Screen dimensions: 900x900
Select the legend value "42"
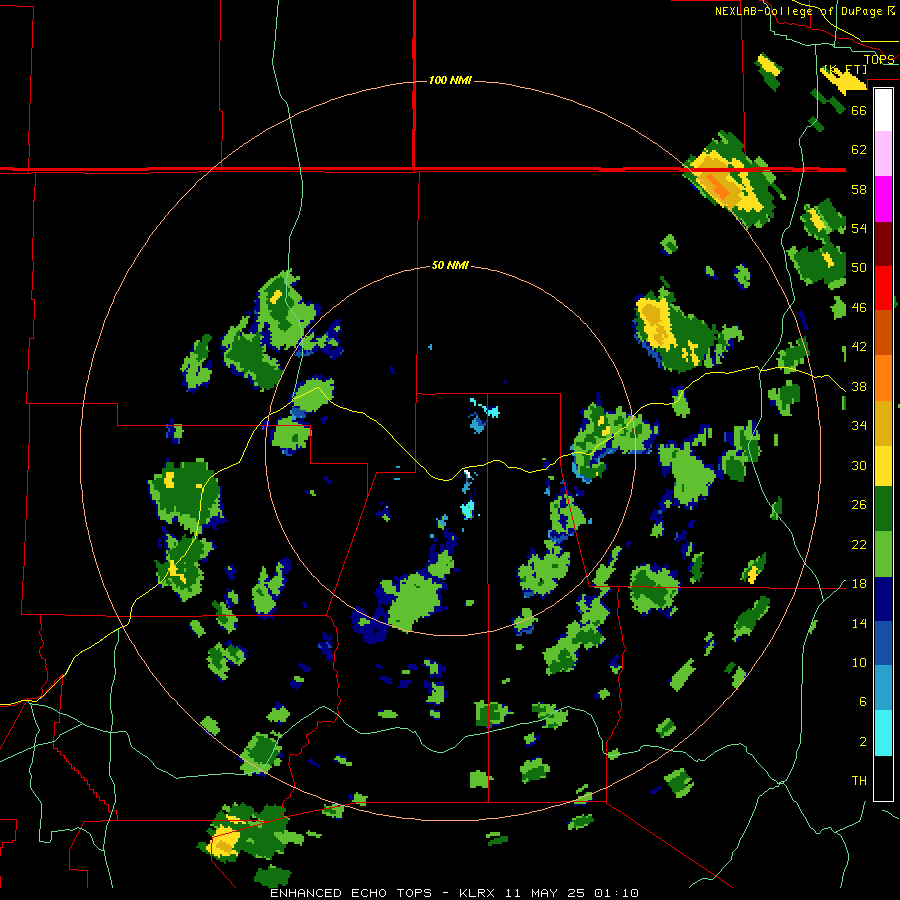[859, 347]
